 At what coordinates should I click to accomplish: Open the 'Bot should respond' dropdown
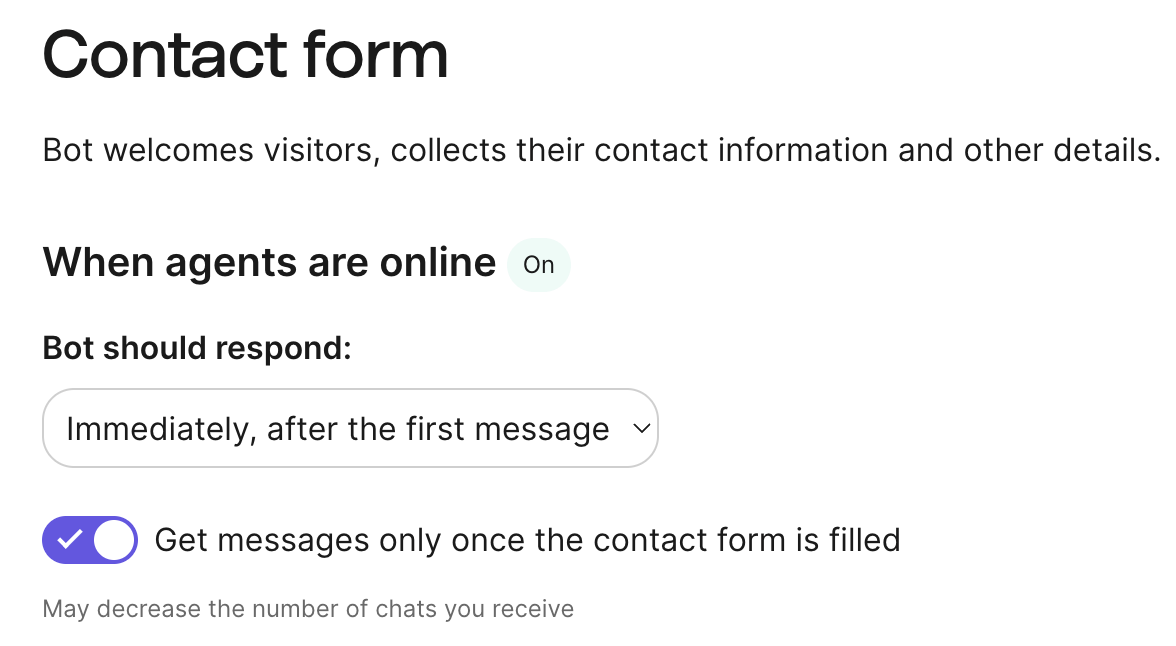coord(350,428)
